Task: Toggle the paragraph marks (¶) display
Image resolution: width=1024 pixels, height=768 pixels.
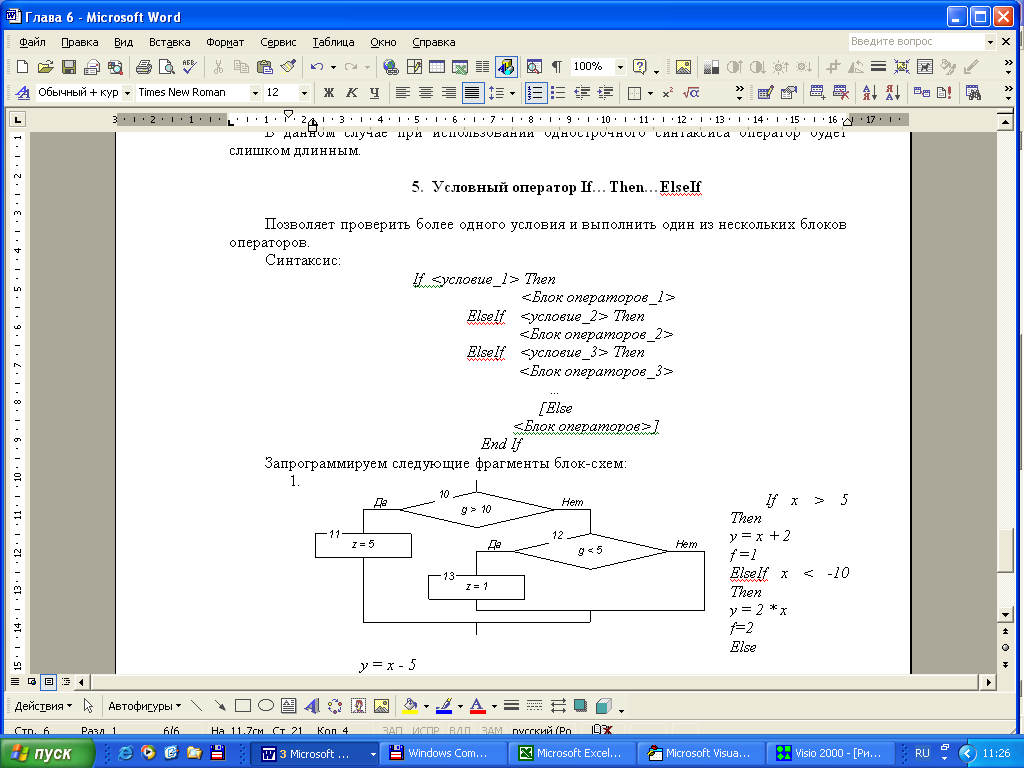Action: pos(557,67)
